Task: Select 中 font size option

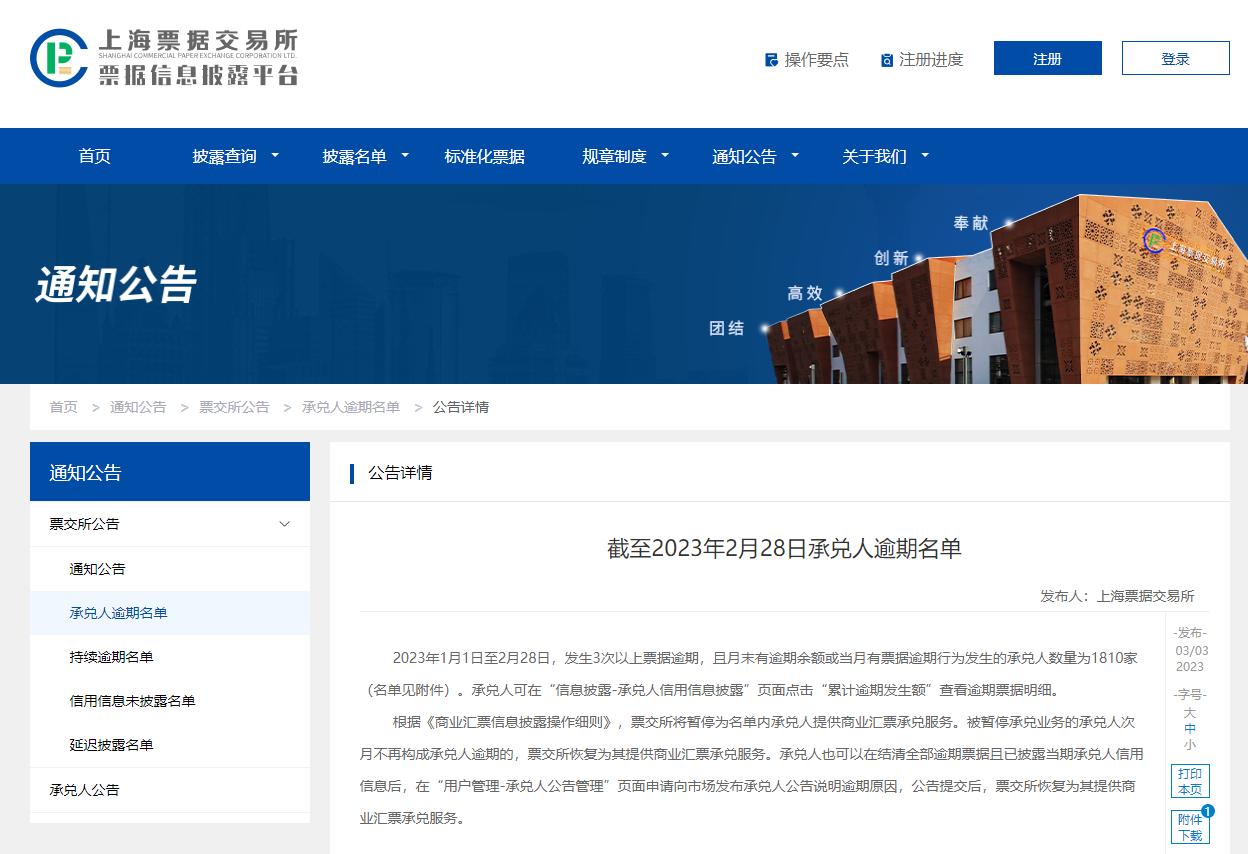Action: coord(1188,731)
